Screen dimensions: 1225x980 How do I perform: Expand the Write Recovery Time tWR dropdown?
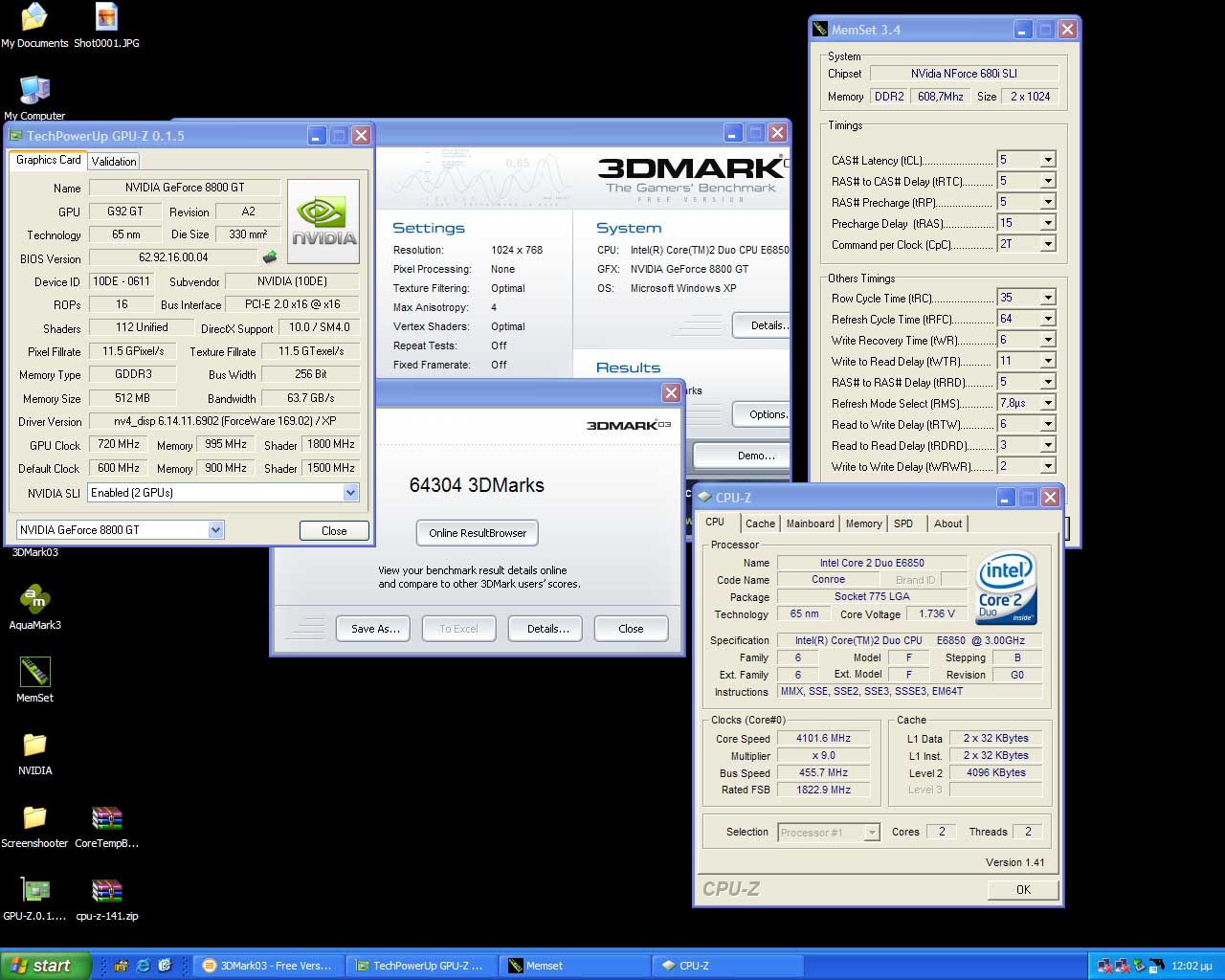point(1048,340)
